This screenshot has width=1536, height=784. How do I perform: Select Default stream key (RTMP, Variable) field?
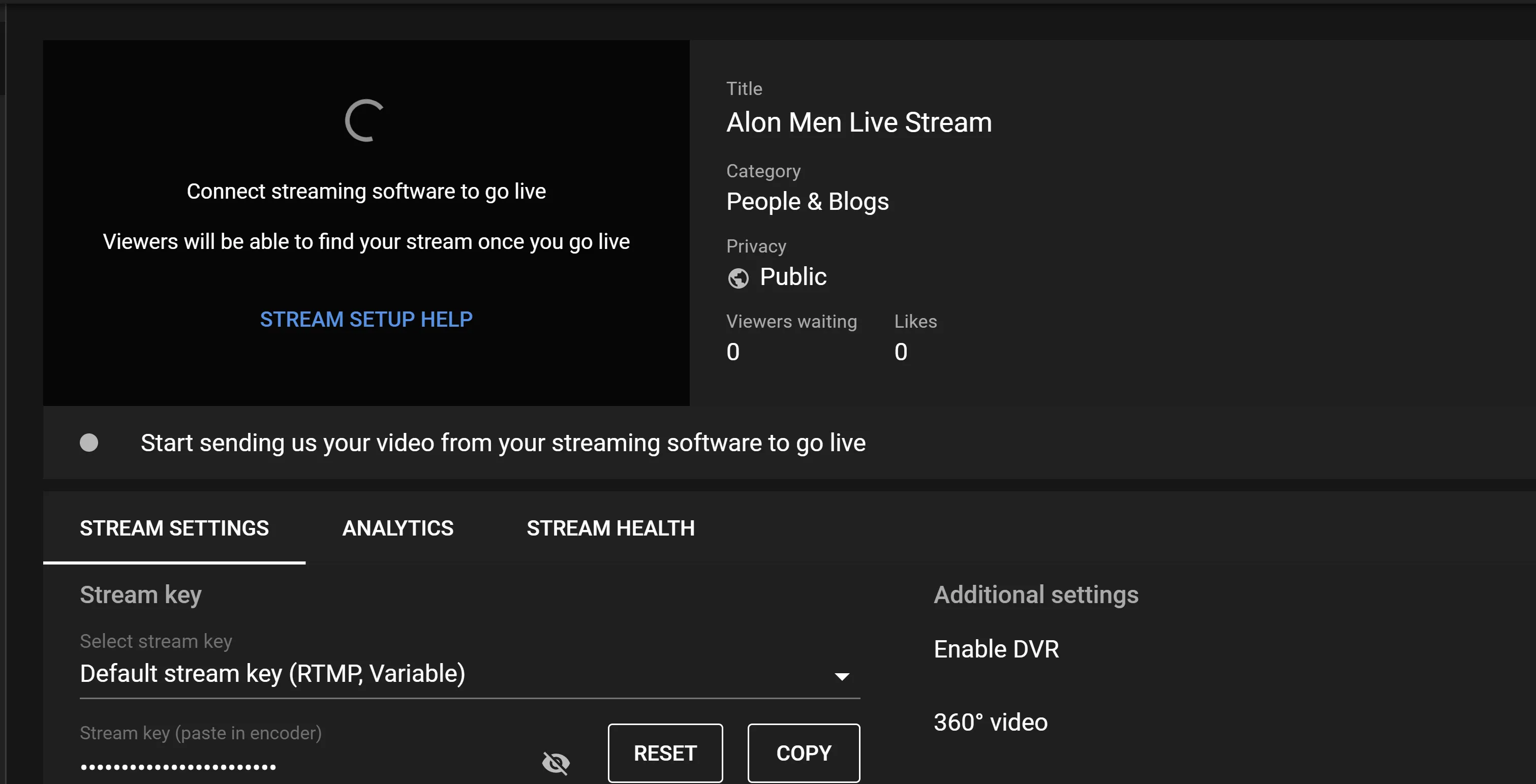tap(470, 674)
